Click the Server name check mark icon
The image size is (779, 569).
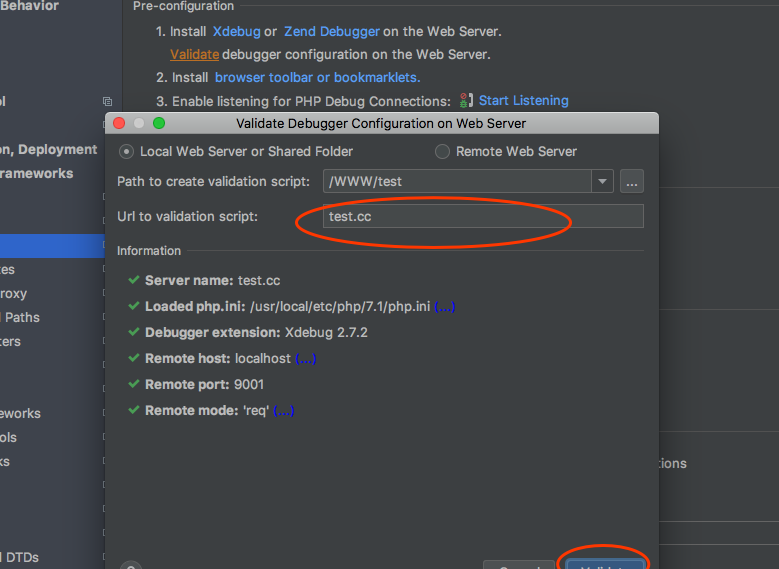134,280
